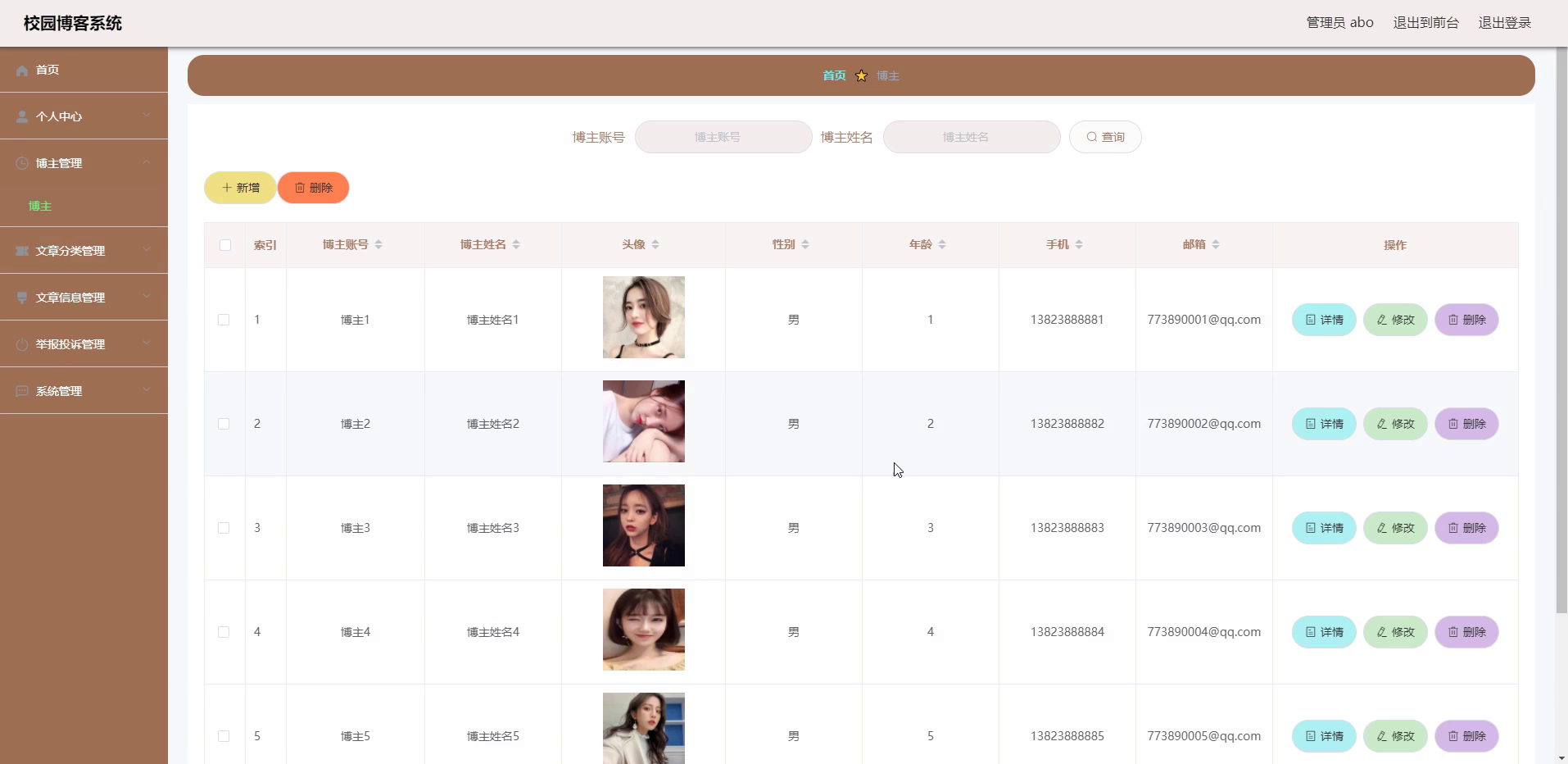Click the 查询 search button
The width and height of the screenshot is (1568, 764).
point(1105,137)
